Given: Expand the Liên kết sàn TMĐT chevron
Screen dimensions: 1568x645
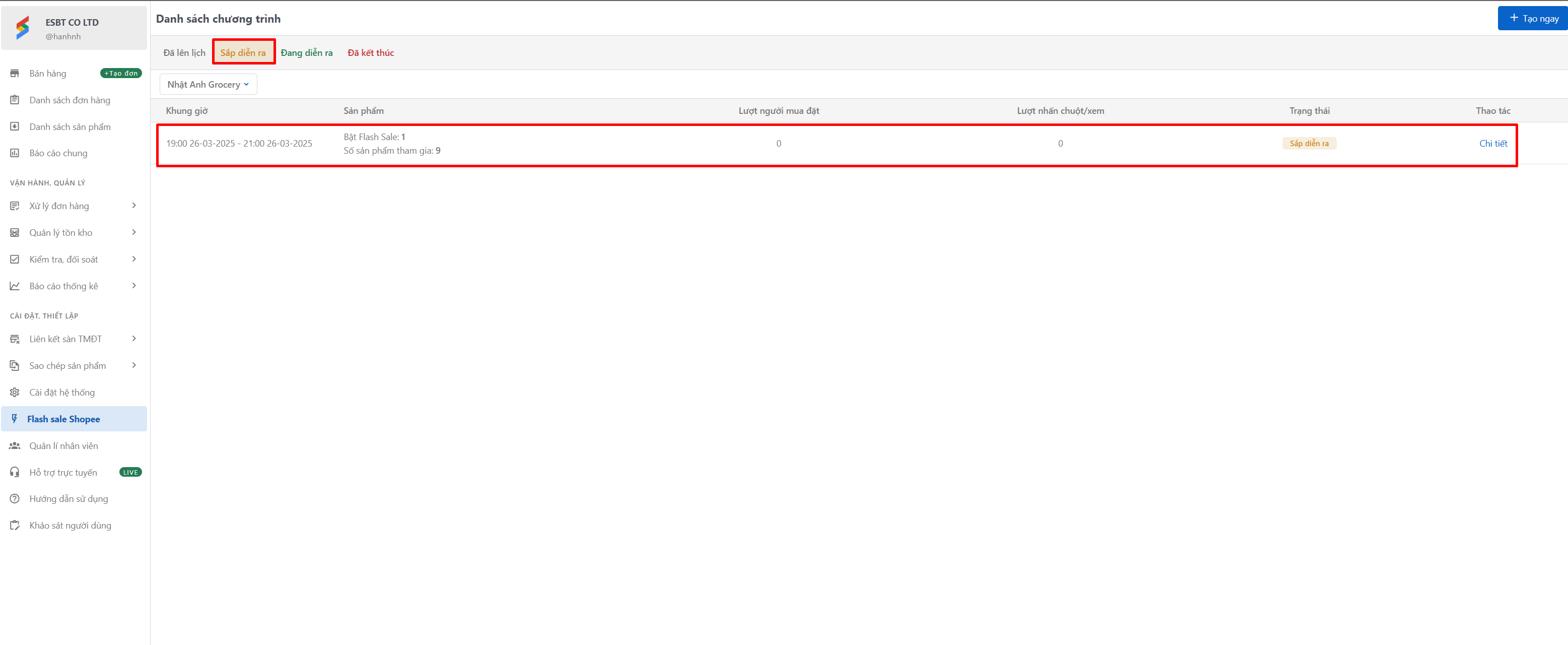Looking at the screenshot, I should tap(134, 339).
